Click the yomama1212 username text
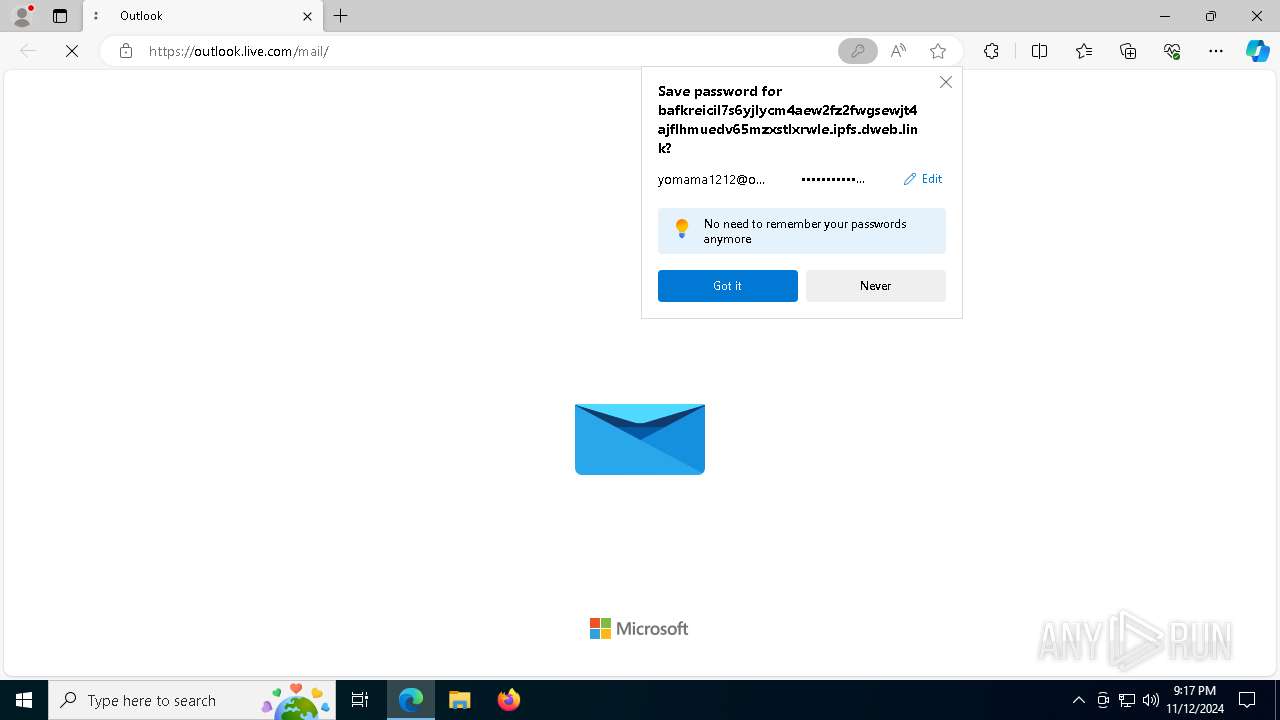This screenshot has height=720, width=1280. [x=712, y=180]
